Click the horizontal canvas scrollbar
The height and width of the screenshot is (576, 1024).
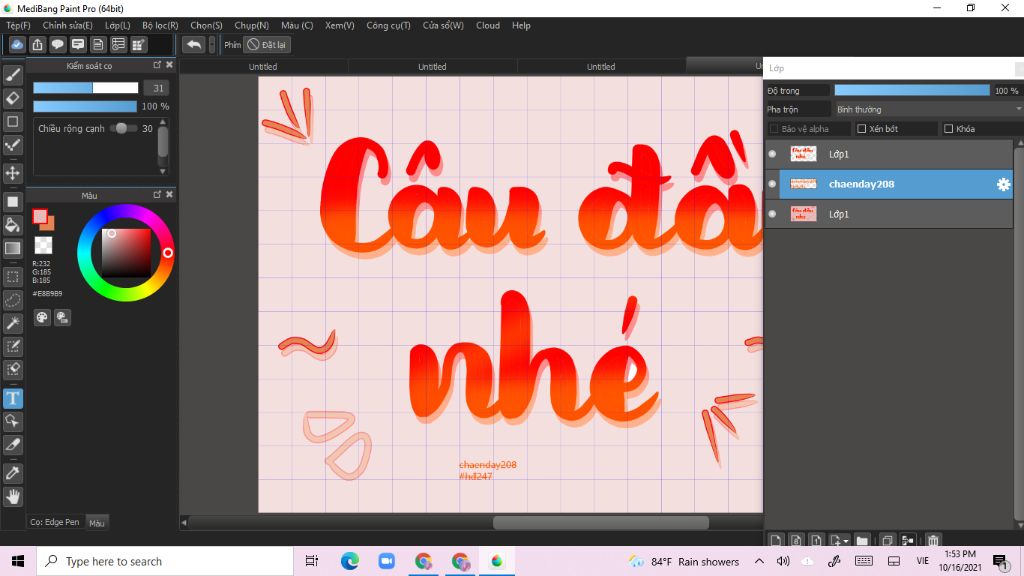click(601, 522)
